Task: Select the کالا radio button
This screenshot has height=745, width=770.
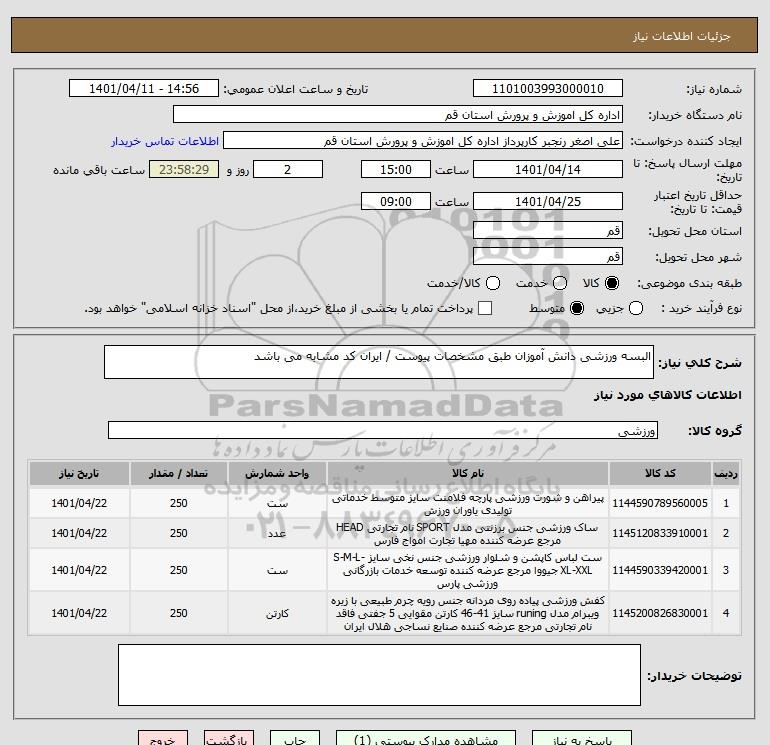Action: pos(612,283)
